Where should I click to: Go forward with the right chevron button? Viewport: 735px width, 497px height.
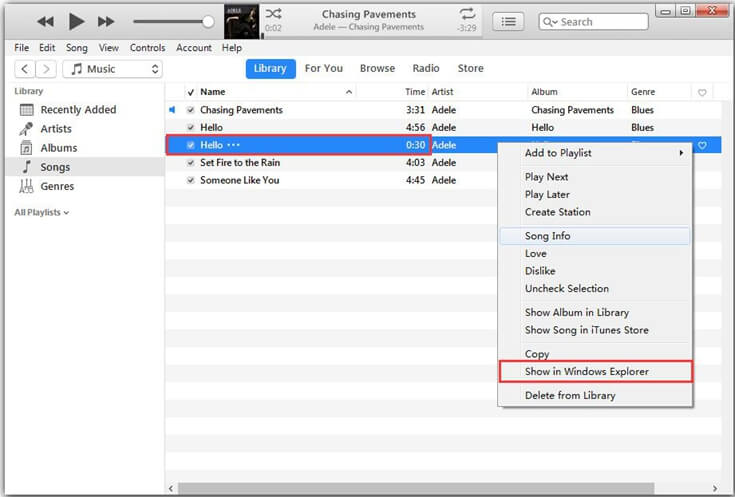coord(46,69)
